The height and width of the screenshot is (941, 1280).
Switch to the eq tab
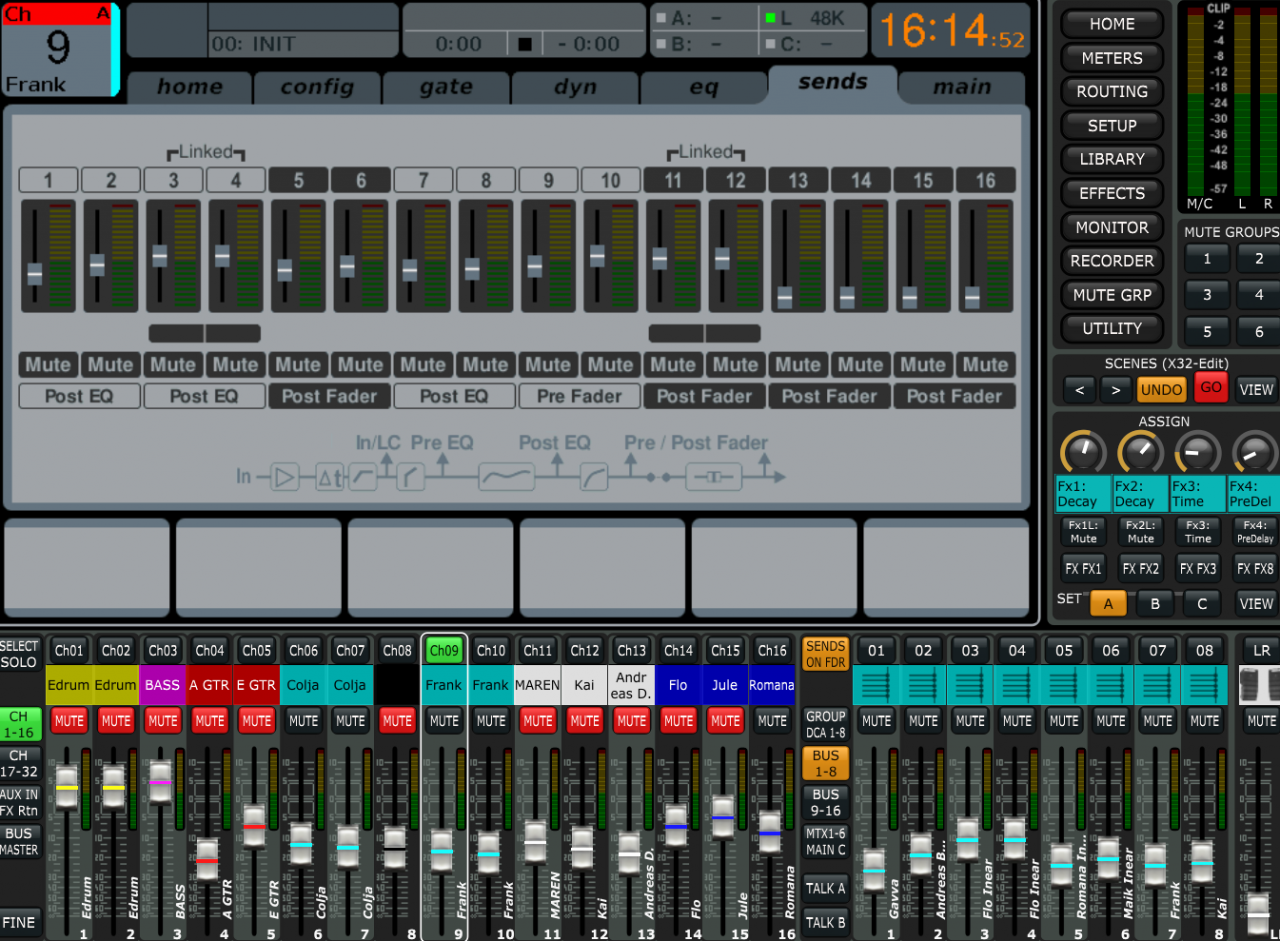pos(703,88)
